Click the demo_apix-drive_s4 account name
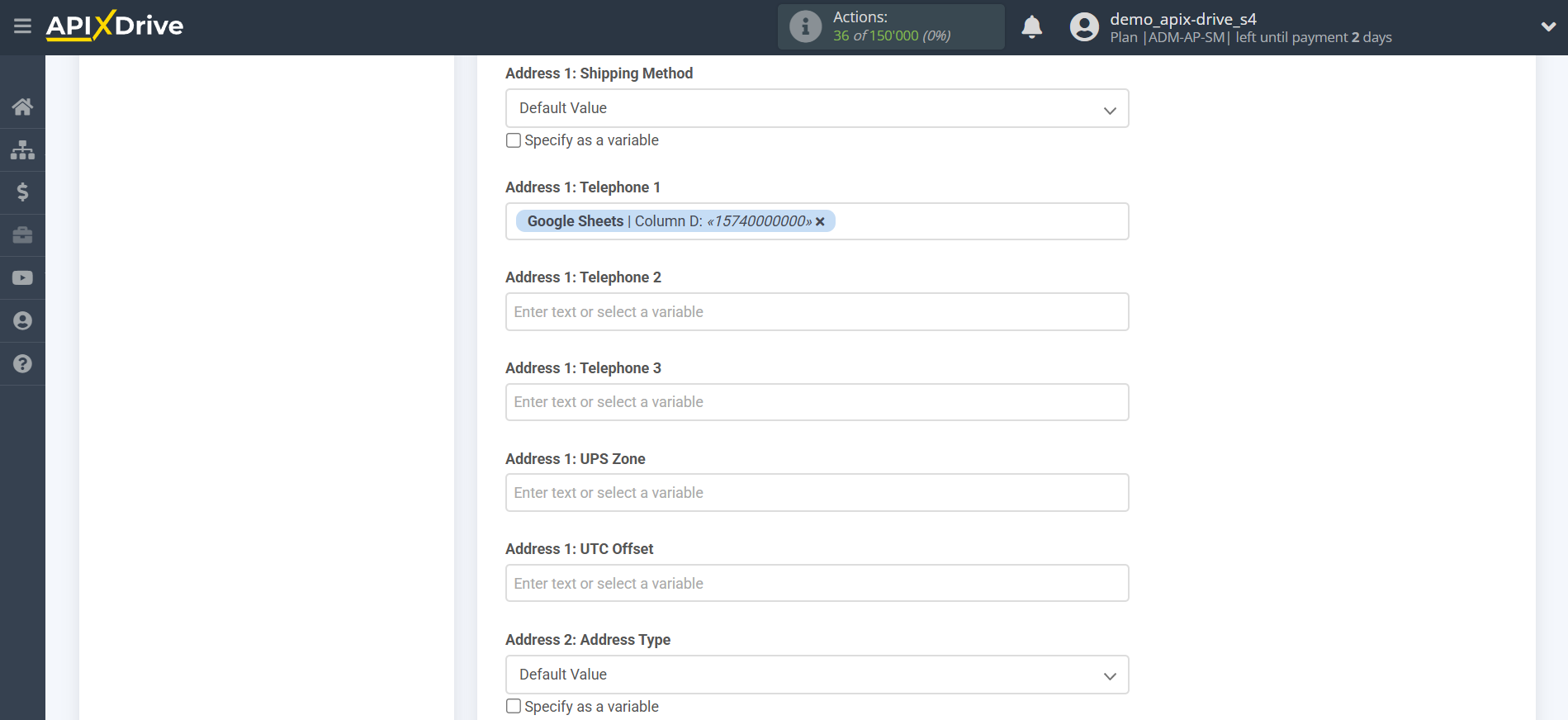Screen dimensions: 1568x720 [1182, 19]
